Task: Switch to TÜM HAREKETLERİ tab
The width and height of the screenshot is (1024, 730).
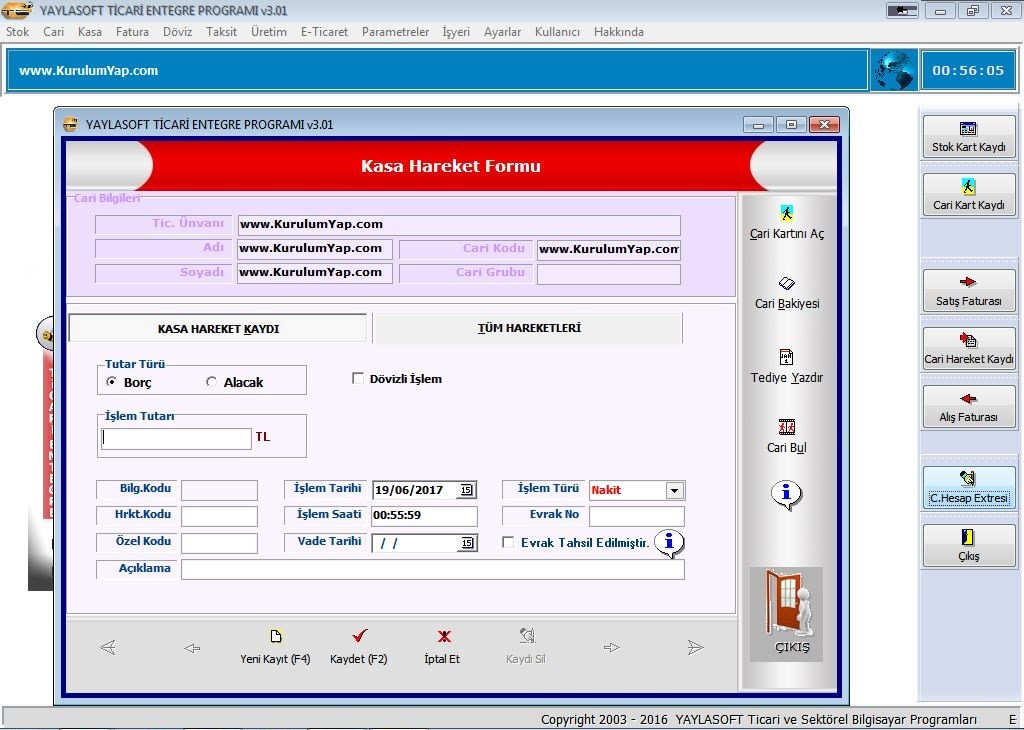Action: point(528,328)
